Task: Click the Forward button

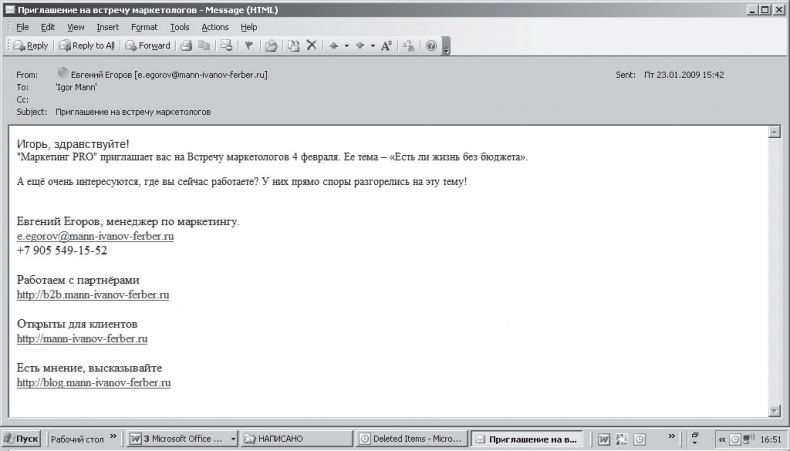Action: pyautogui.click(x=148, y=46)
